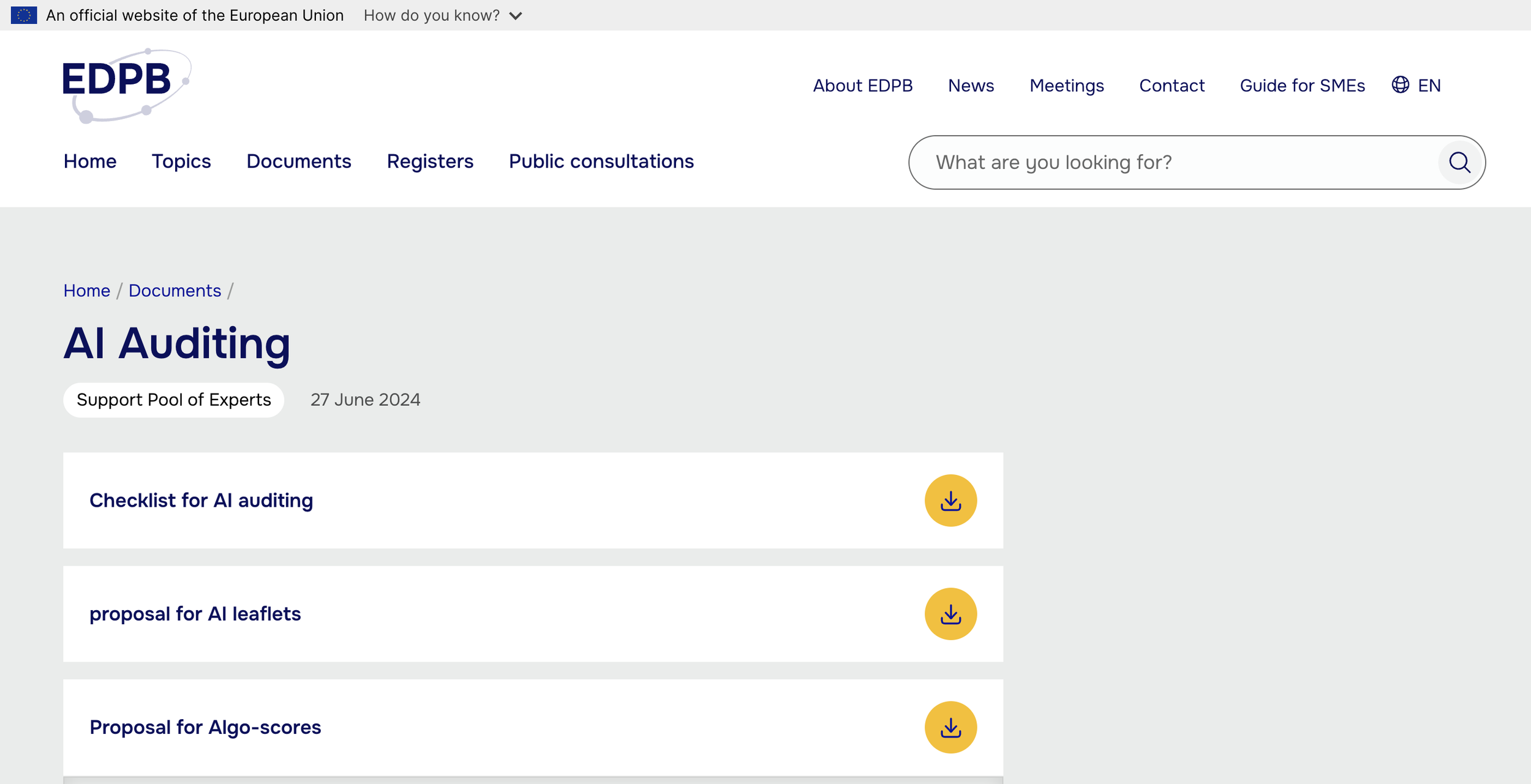The width and height of the screenshot is (1531, 784).
Task: Click the globe language icon
Action: pos(1400,84)
